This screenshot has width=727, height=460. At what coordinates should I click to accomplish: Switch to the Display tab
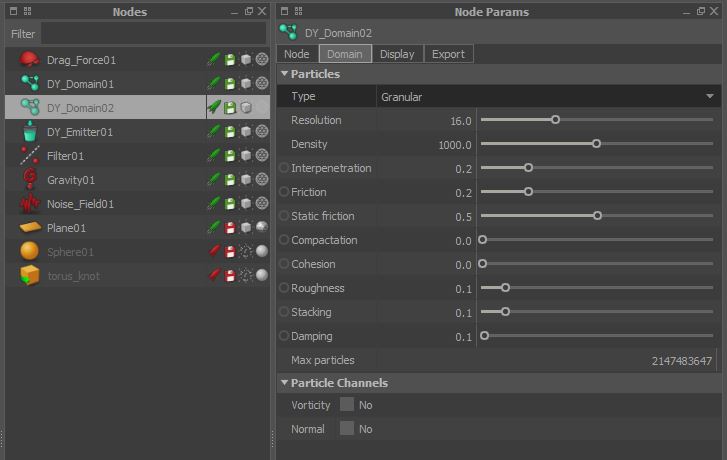pyautogui.click(x=397, y=54)
